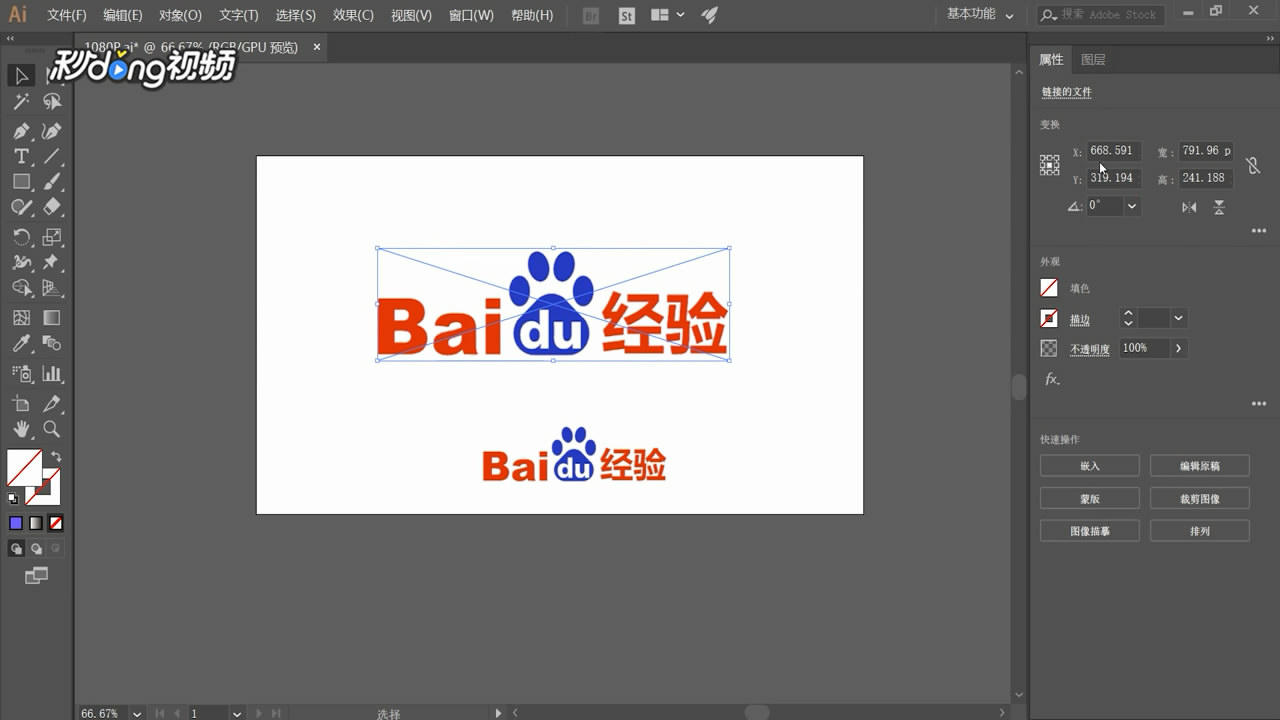Select the Width/Warp tool
Screen dimensions: 1280x720
[21, 262]
